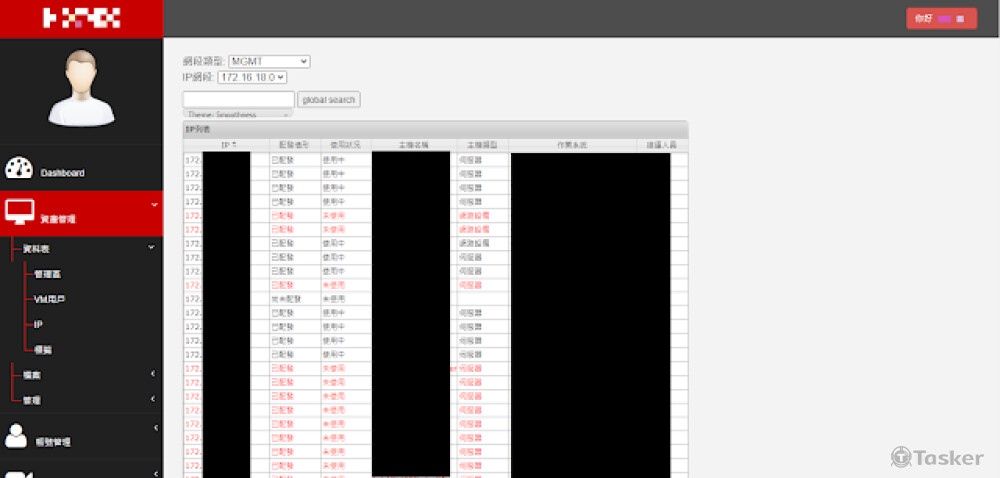
Task: Click the person silhouette icon in sidebar
Action: click(17, 436)
